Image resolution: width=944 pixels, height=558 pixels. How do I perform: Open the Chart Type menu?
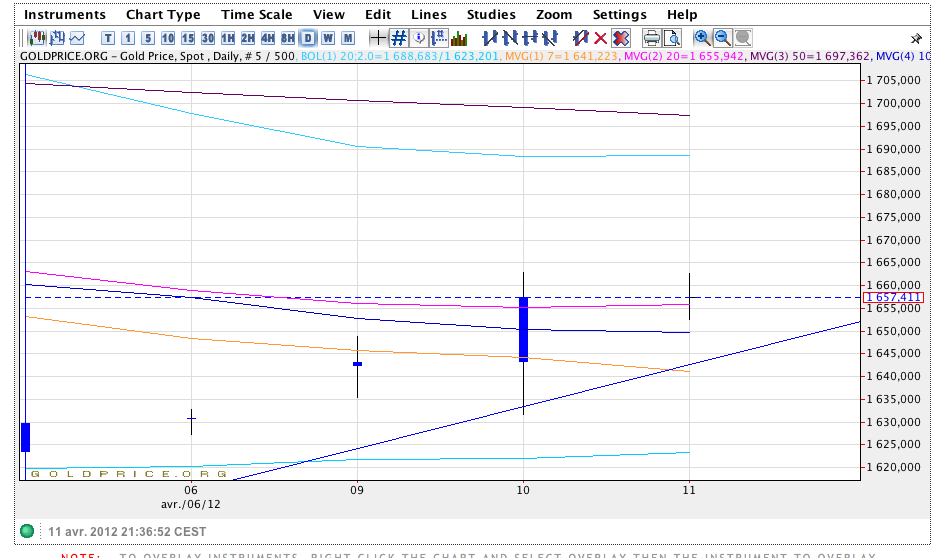tap(163, 15)
